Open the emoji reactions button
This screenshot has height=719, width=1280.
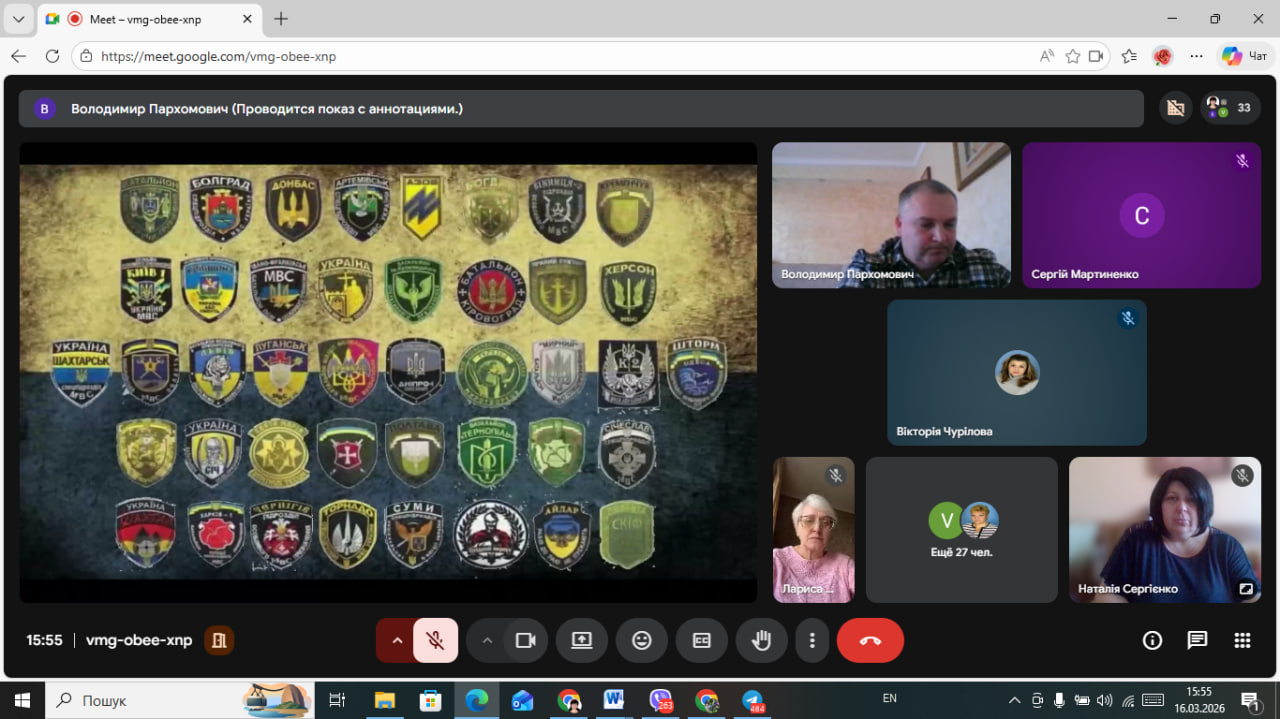point(642,640)
